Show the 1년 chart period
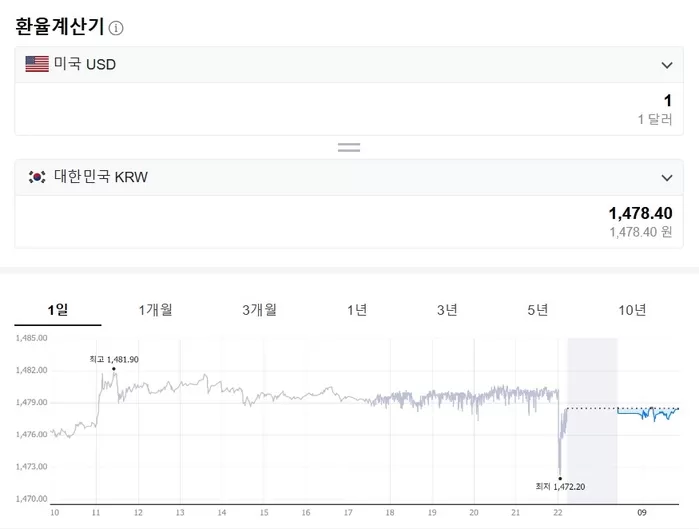The height and width of the screenshot is (529, 699). tap(357, 310)
